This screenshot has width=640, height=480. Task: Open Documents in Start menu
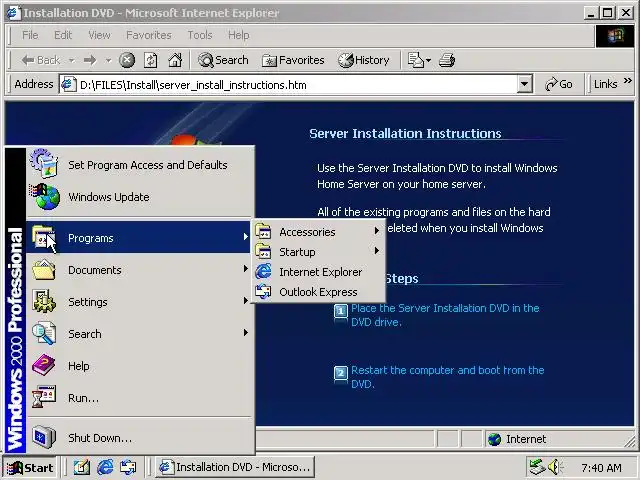coord(139,270)
